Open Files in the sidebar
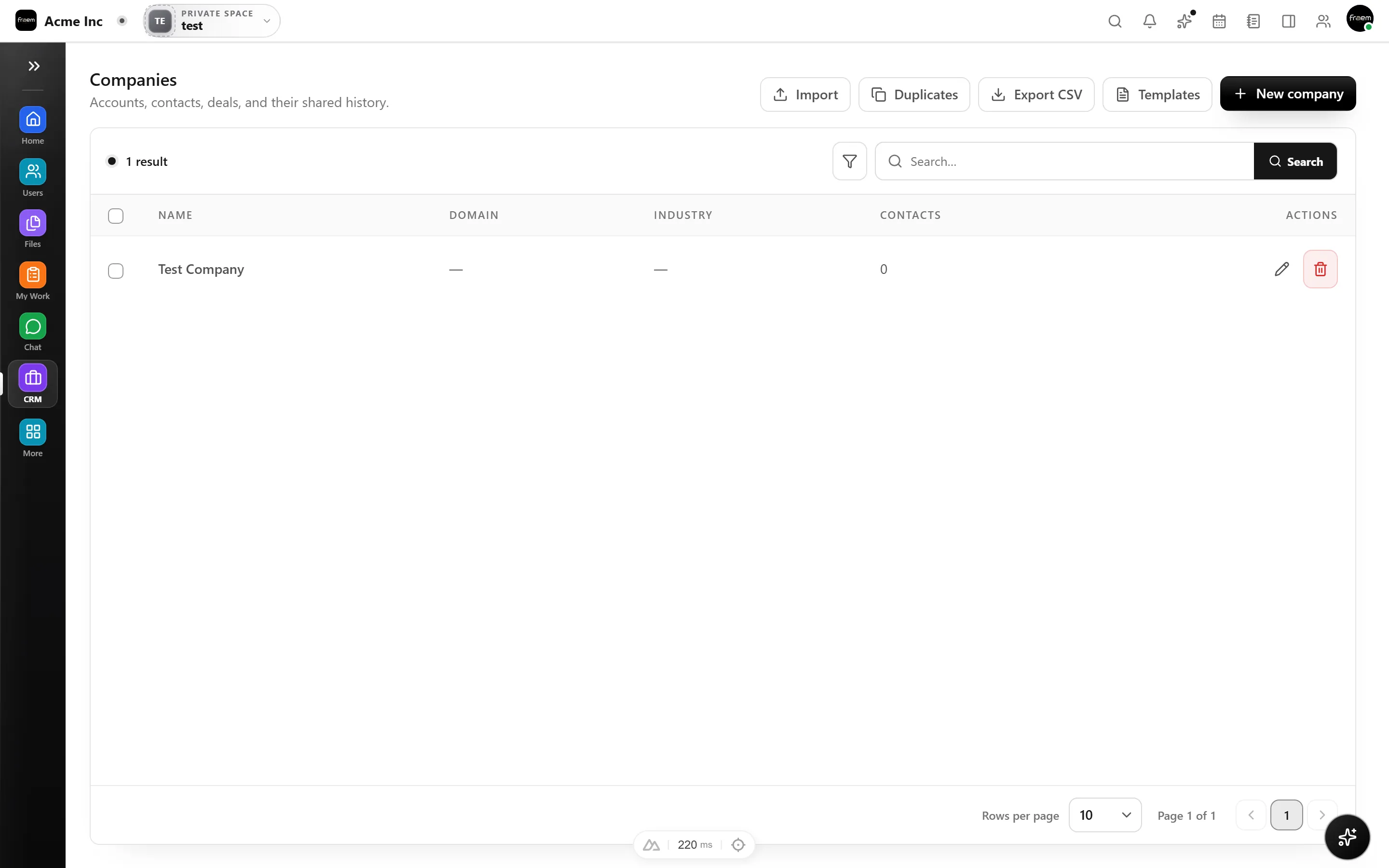1389x868 pixels. coord(33,229)
